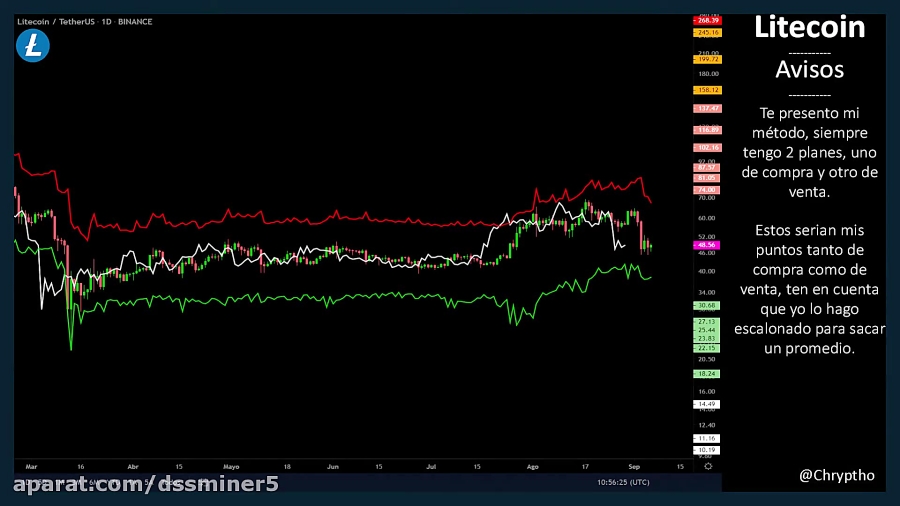This screenshot has width=900, height=506.
Task: Click the pink 81.05 price level
Action: tap(706, 178)
